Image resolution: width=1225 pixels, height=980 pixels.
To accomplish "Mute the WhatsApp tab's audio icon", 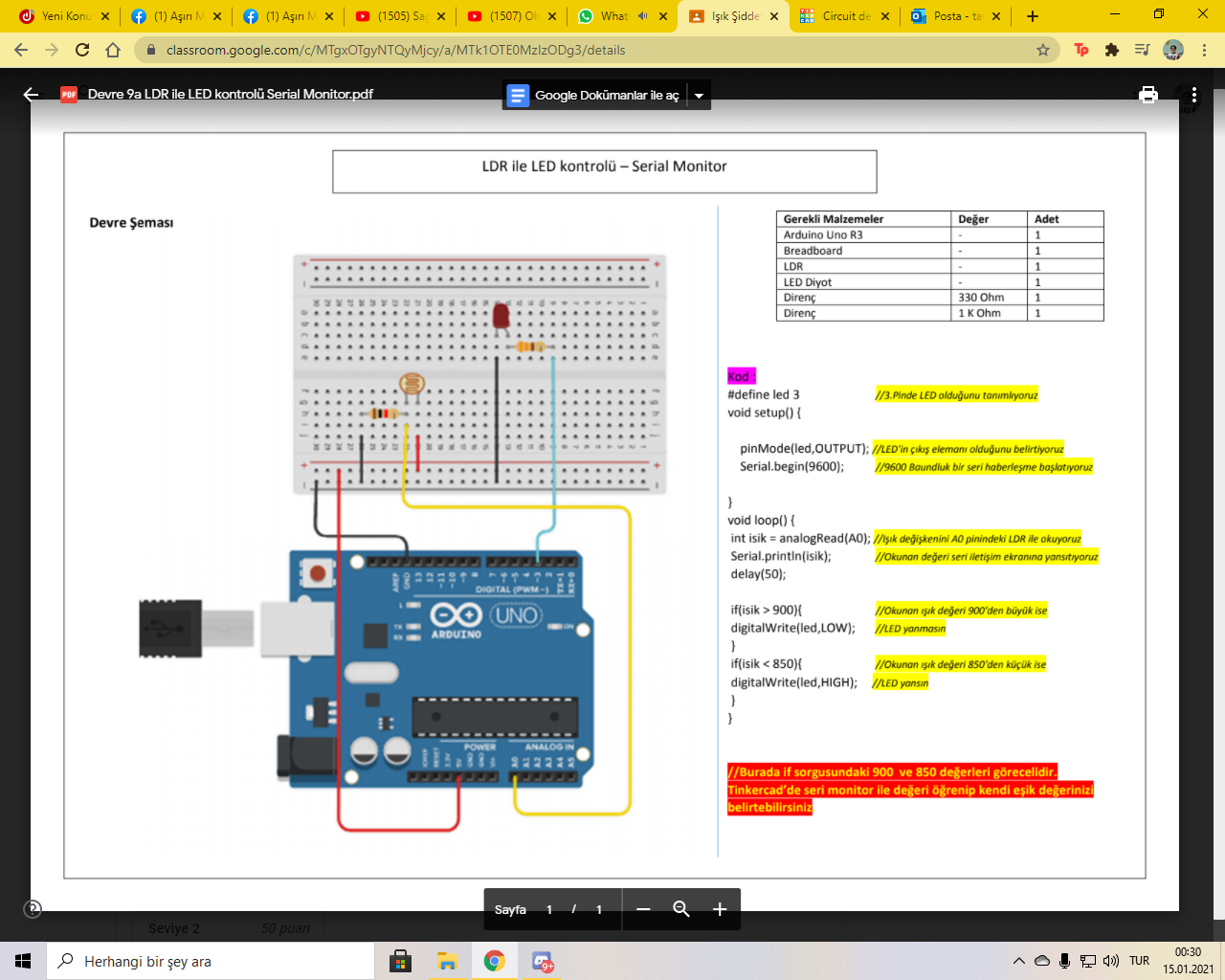I will point(642,16).
